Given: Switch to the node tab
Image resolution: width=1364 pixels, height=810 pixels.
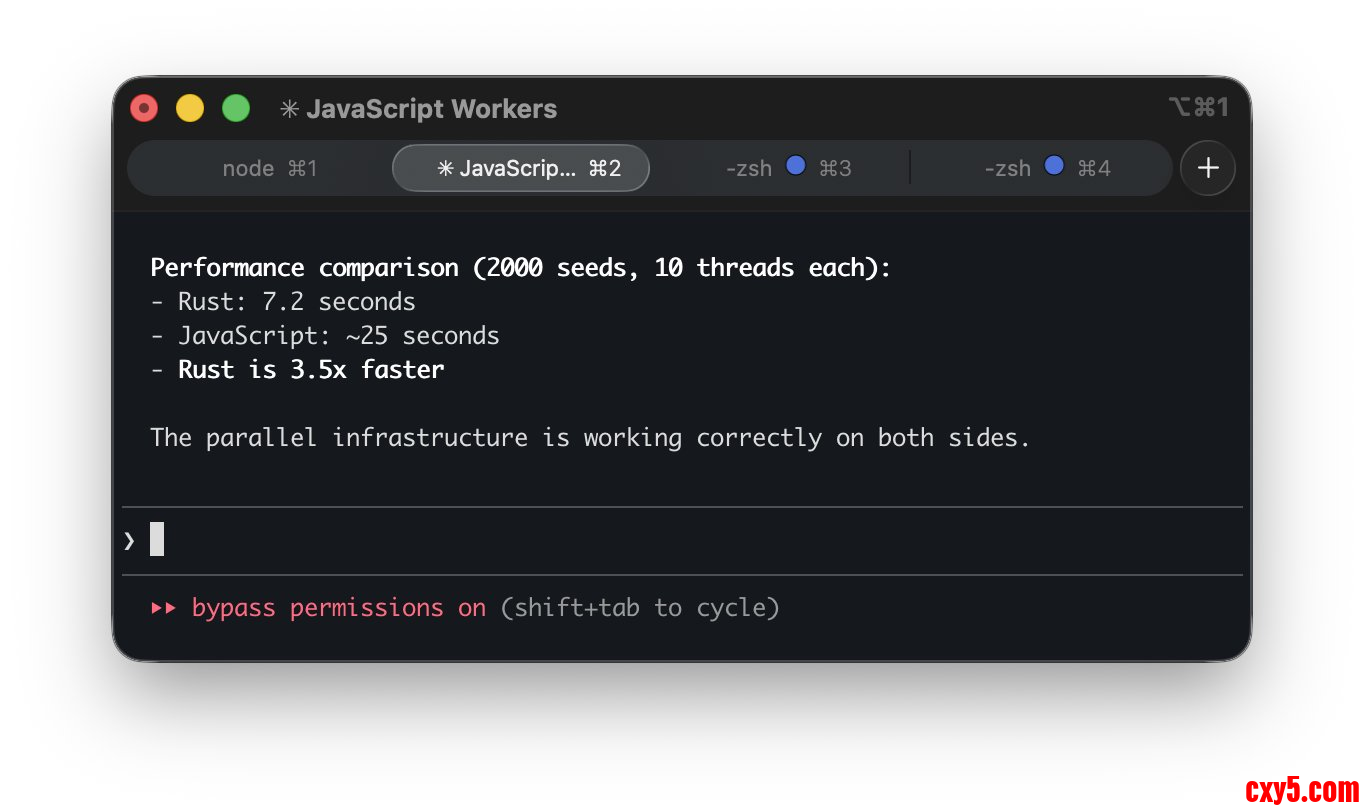Looking at the screenshot, I should pyautogui.click(x=269, y=168).
